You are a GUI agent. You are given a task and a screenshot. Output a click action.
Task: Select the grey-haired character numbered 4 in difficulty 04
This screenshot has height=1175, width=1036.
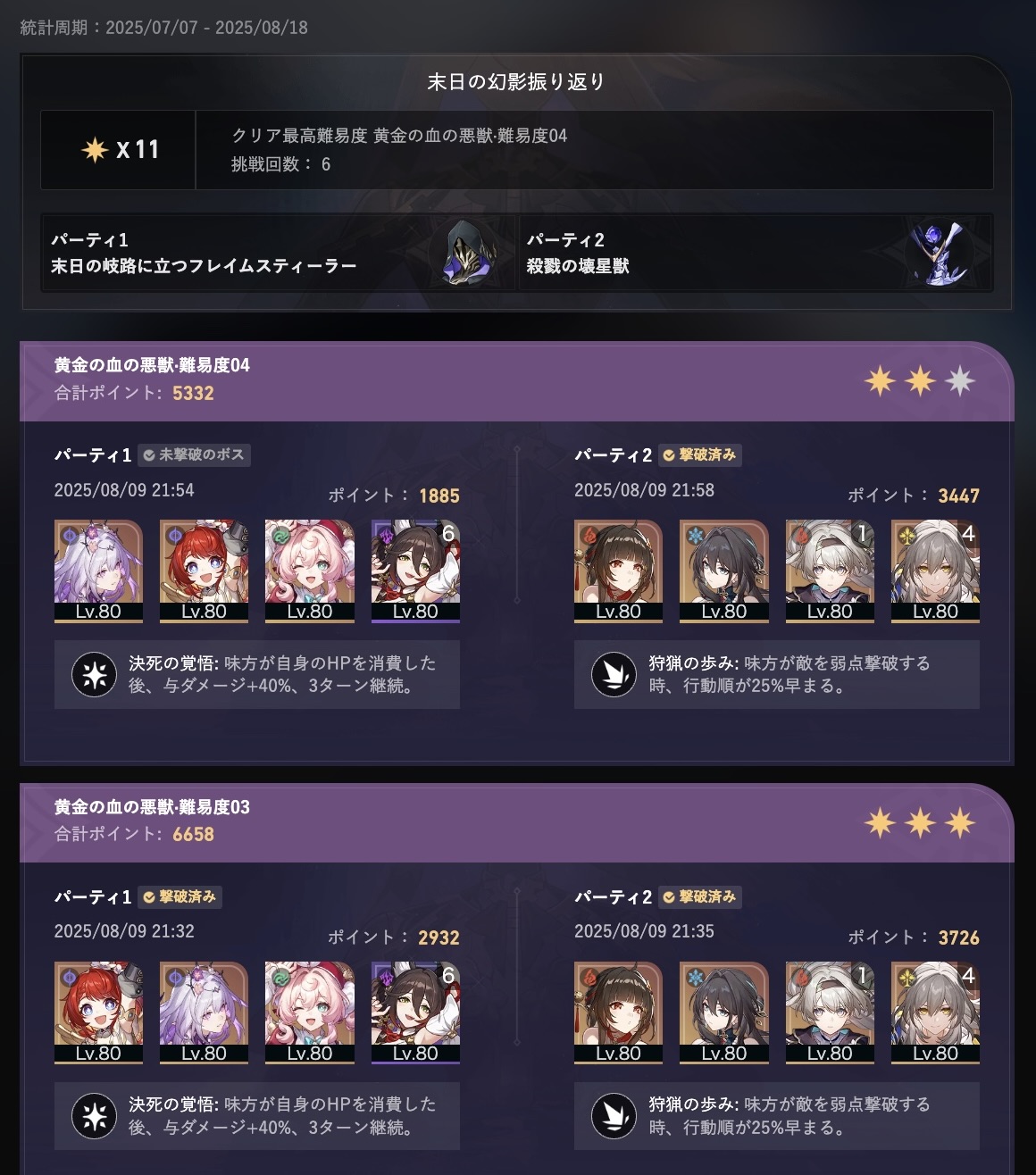click(935, 571)
